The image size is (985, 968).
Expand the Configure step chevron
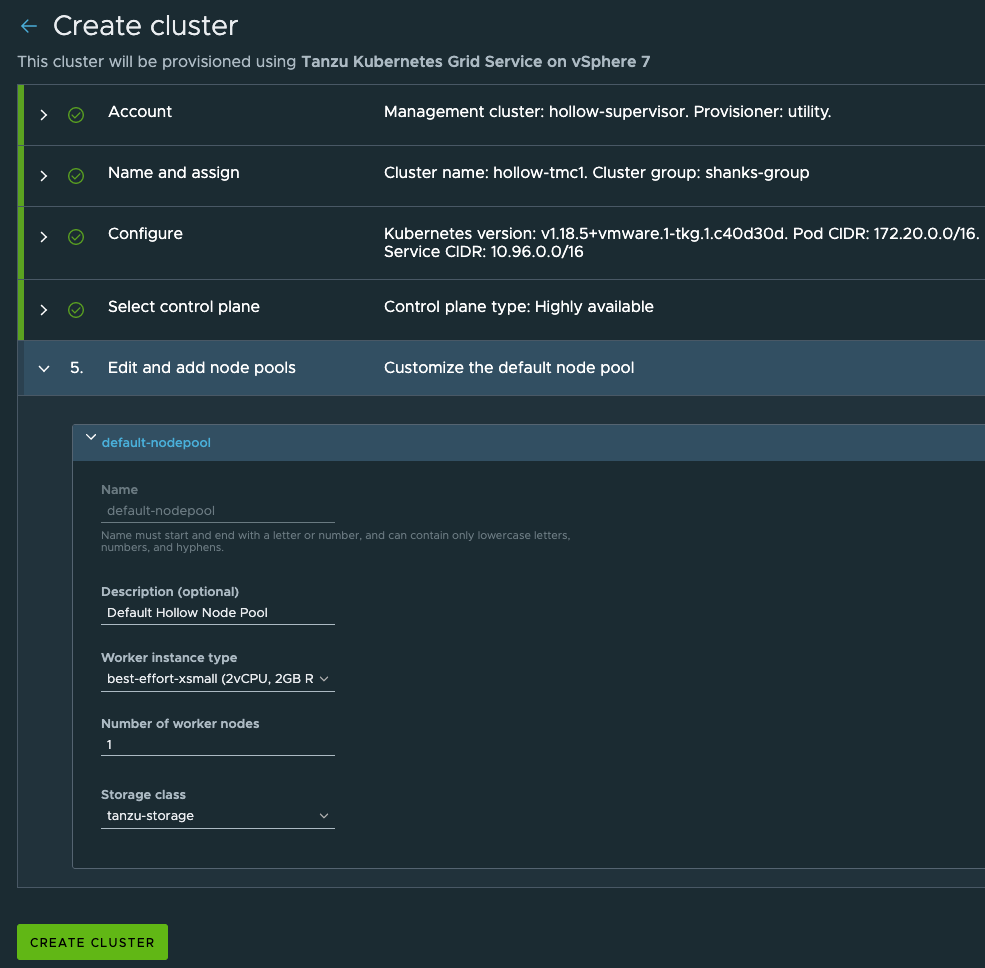(44, 237)
